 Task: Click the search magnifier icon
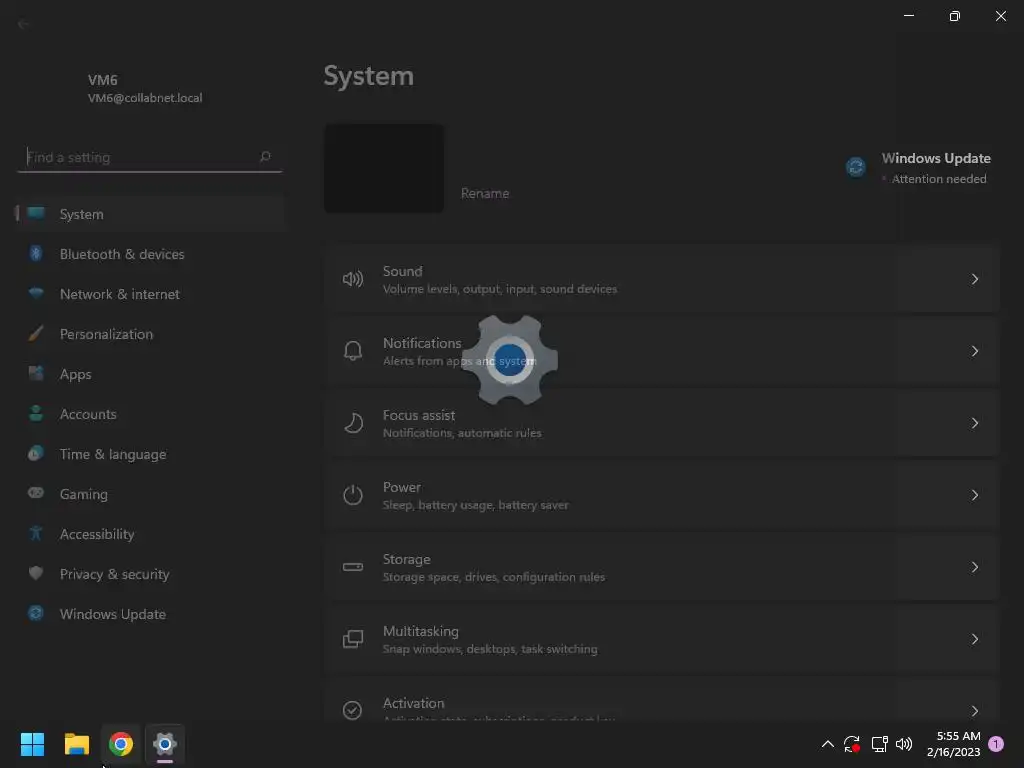pyautogui.click(x=264, y=157)
